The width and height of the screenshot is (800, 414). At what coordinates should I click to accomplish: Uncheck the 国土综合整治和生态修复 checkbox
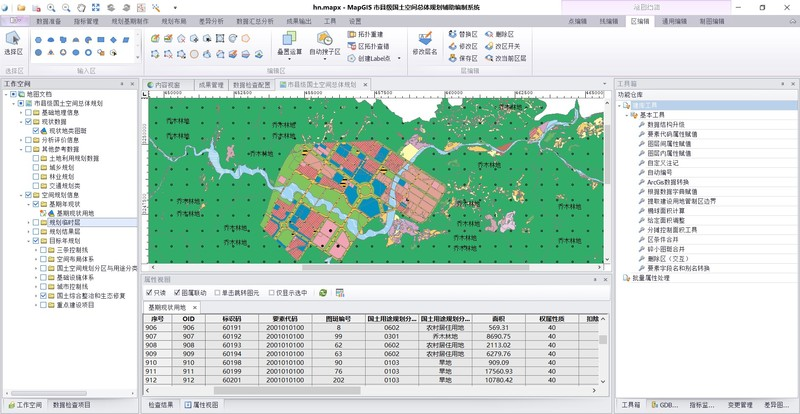click(x=43, y=296)
